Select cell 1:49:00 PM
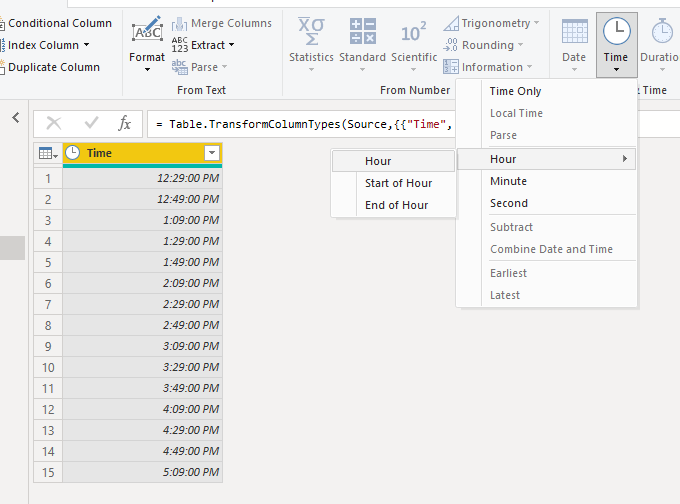Viewport: 680px width, 504px height. click(142, 262)
